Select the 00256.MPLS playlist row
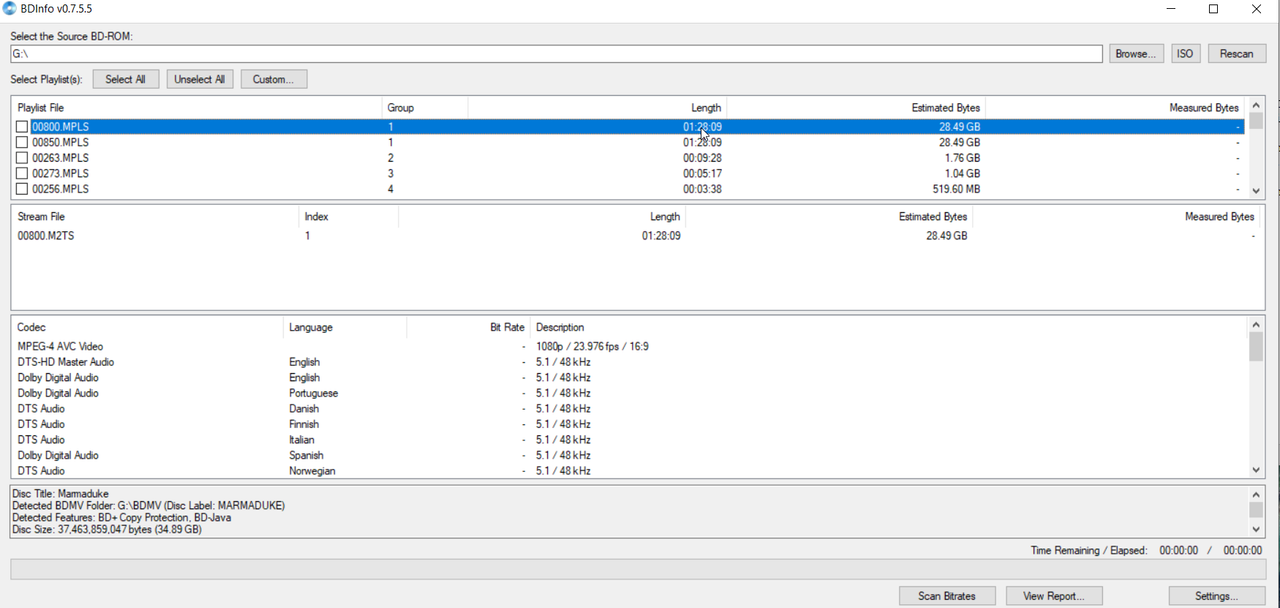Image resolution: width=1280 pixels, height=608 pixels. click(630, 189)
